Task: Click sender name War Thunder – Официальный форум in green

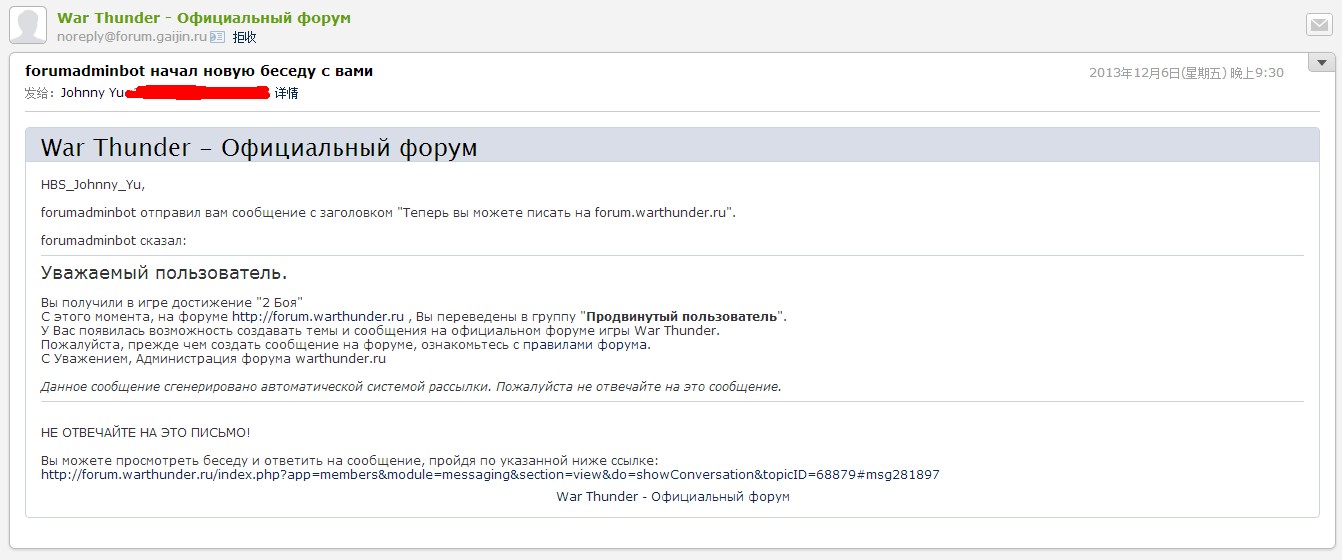Action: [x=204, y=18]
